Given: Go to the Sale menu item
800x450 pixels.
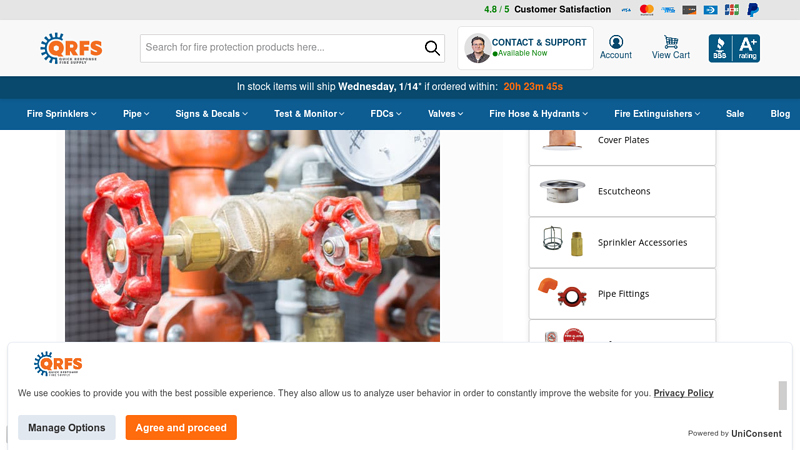Looking at the screenshot, I should click(735, 114).
